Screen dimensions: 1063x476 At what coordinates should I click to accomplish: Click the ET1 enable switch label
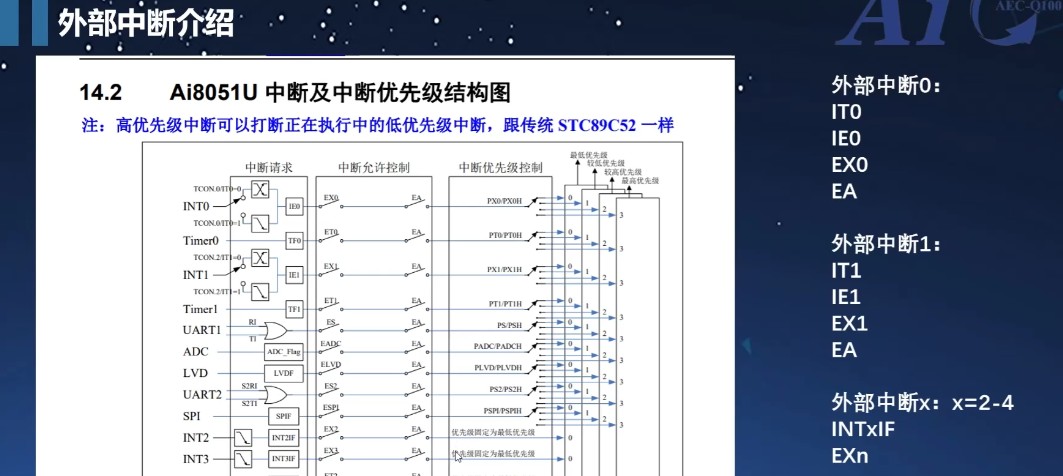tap(331, 300)
